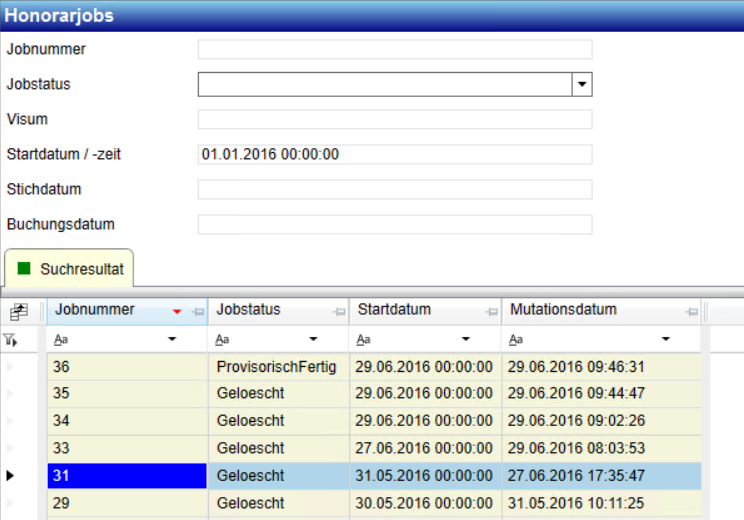
Task: Click the red sort arrow in Jobnummer header
Action: [177, 312]
